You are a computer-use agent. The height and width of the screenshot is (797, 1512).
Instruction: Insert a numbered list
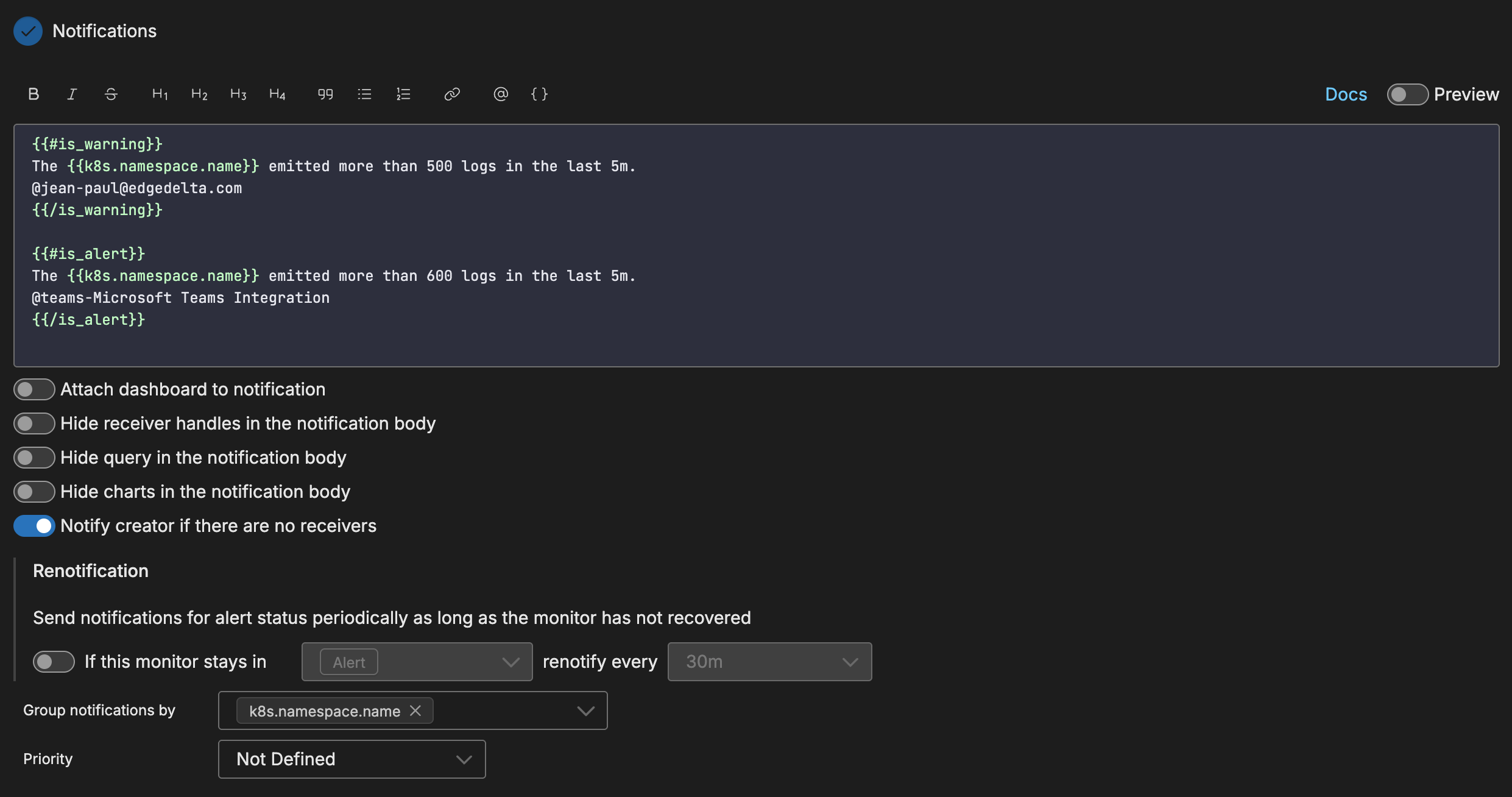[x=403, y=94]
